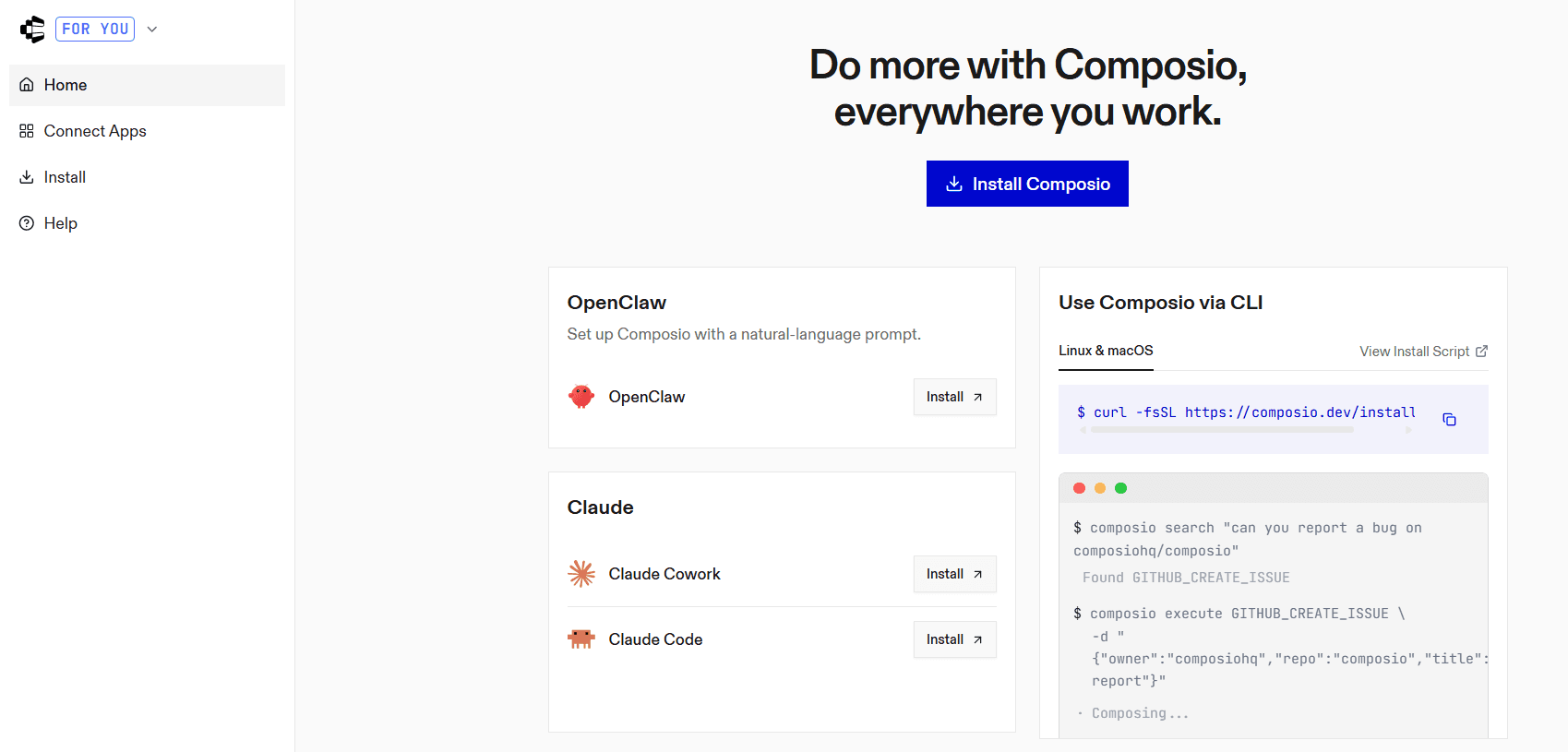Click the Claude Cowork starburst icon

click(x=581, y=574)
